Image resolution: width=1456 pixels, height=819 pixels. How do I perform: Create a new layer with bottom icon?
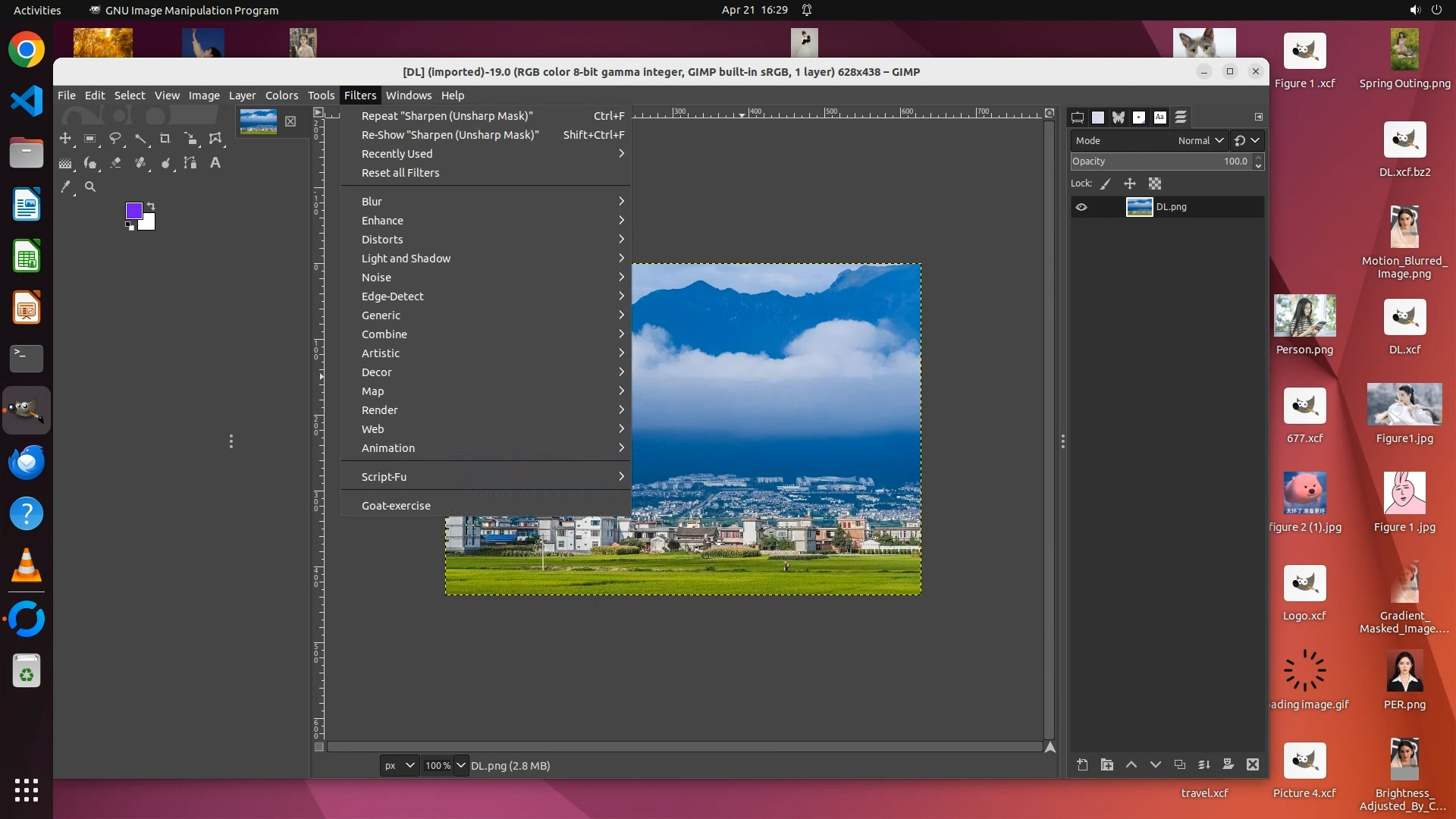coord(1082,764)
